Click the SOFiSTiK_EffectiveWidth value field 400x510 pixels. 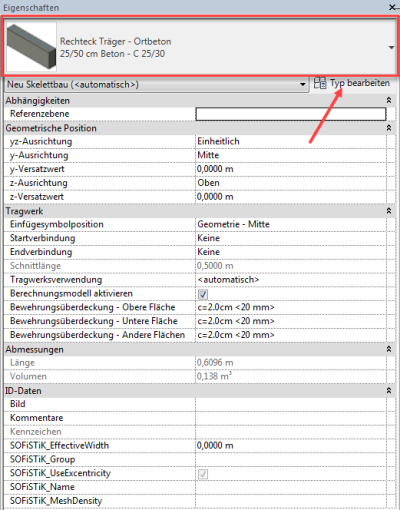click(291, 446)
